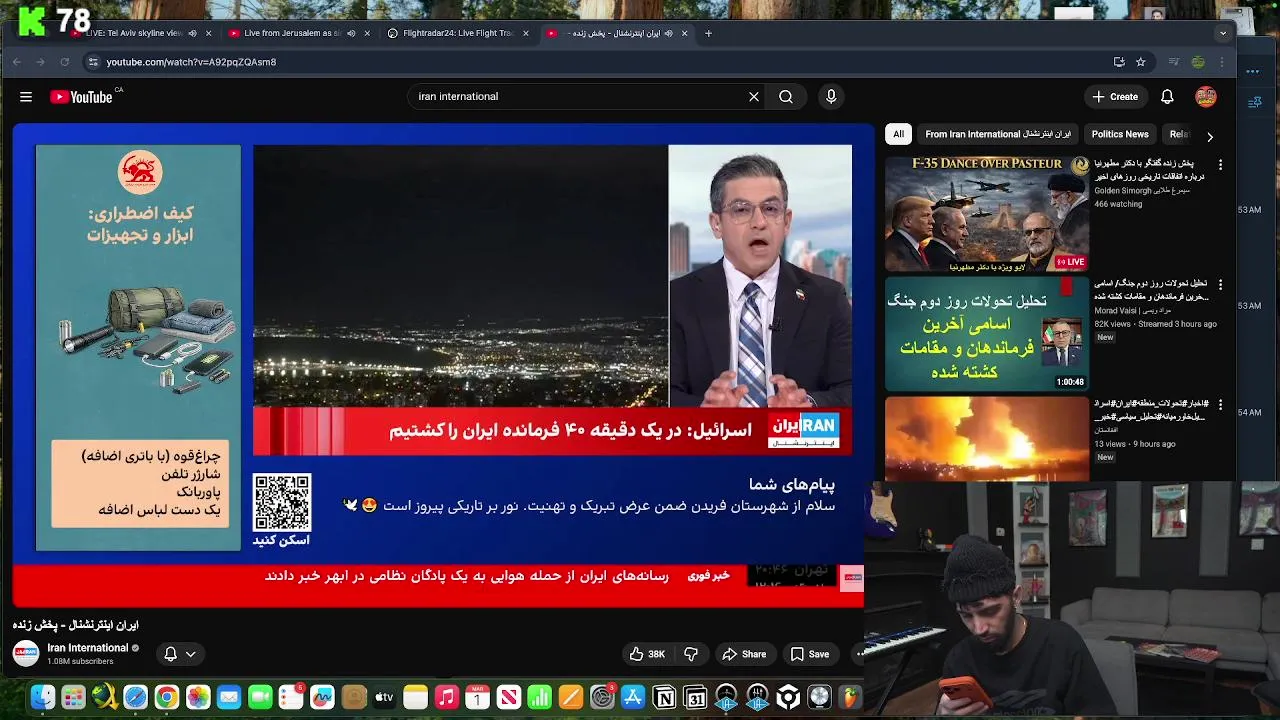1280x720 pixels.
Task: Open the account avatar menu
Action: point(1206,97)
